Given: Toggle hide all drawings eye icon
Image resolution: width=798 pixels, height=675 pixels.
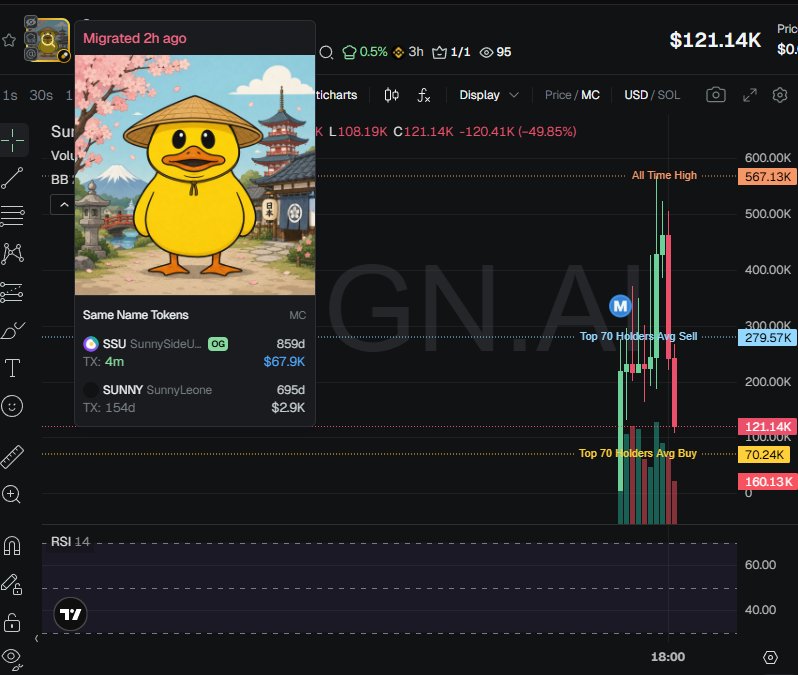Looking at the screenshot, I should click(x=12, y=659).
